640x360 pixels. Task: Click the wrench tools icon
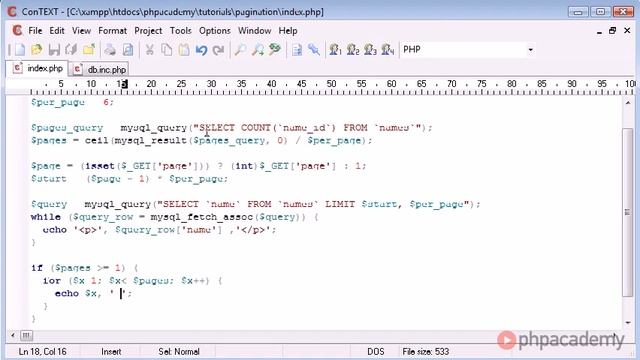click(x=314, y=50)
